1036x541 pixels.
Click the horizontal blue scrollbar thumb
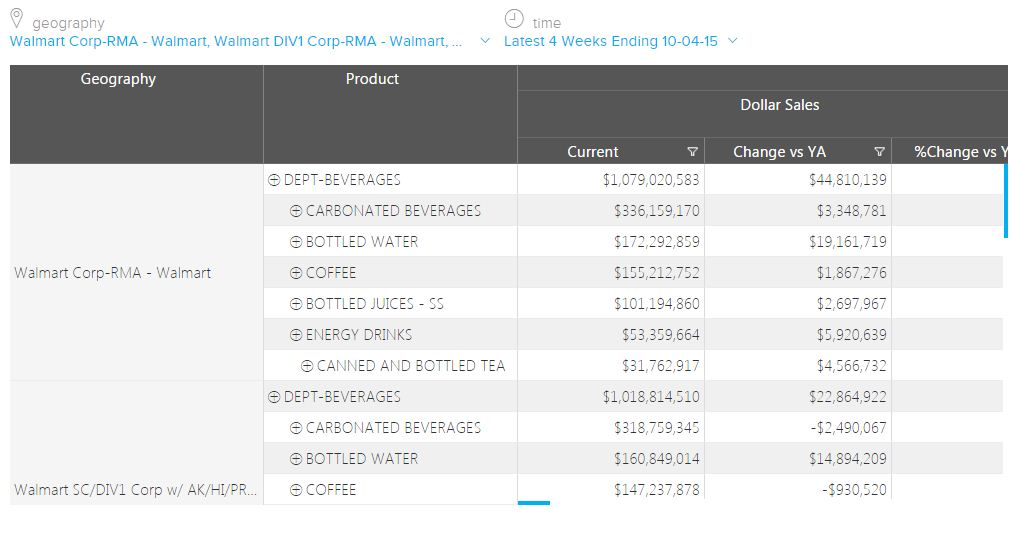(x=534, y=503)
